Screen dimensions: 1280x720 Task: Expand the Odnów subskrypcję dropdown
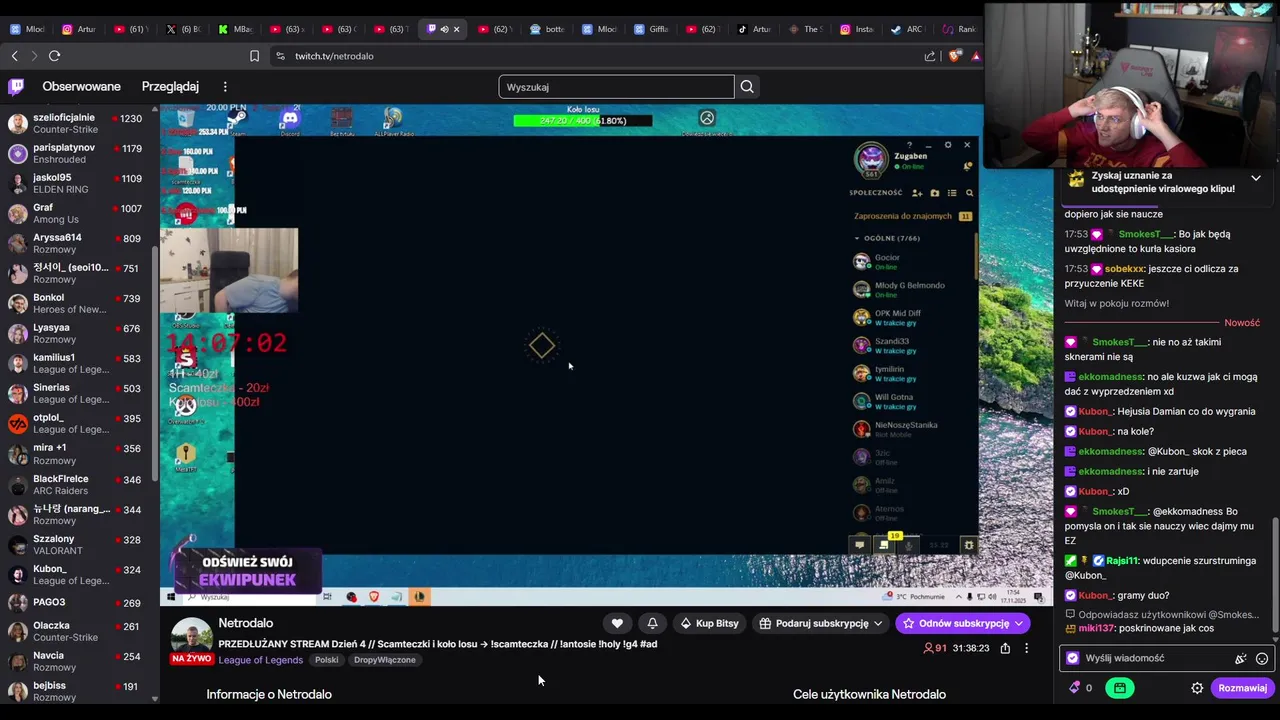[1018, 623]
